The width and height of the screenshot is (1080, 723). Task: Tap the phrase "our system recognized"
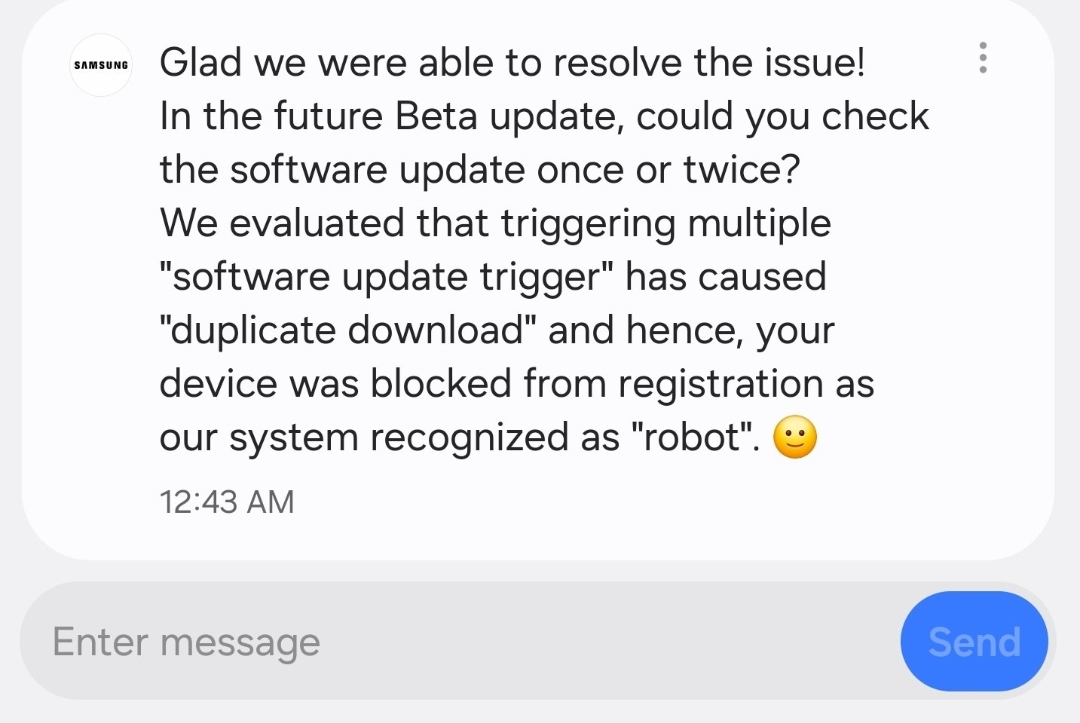point(388,438)
